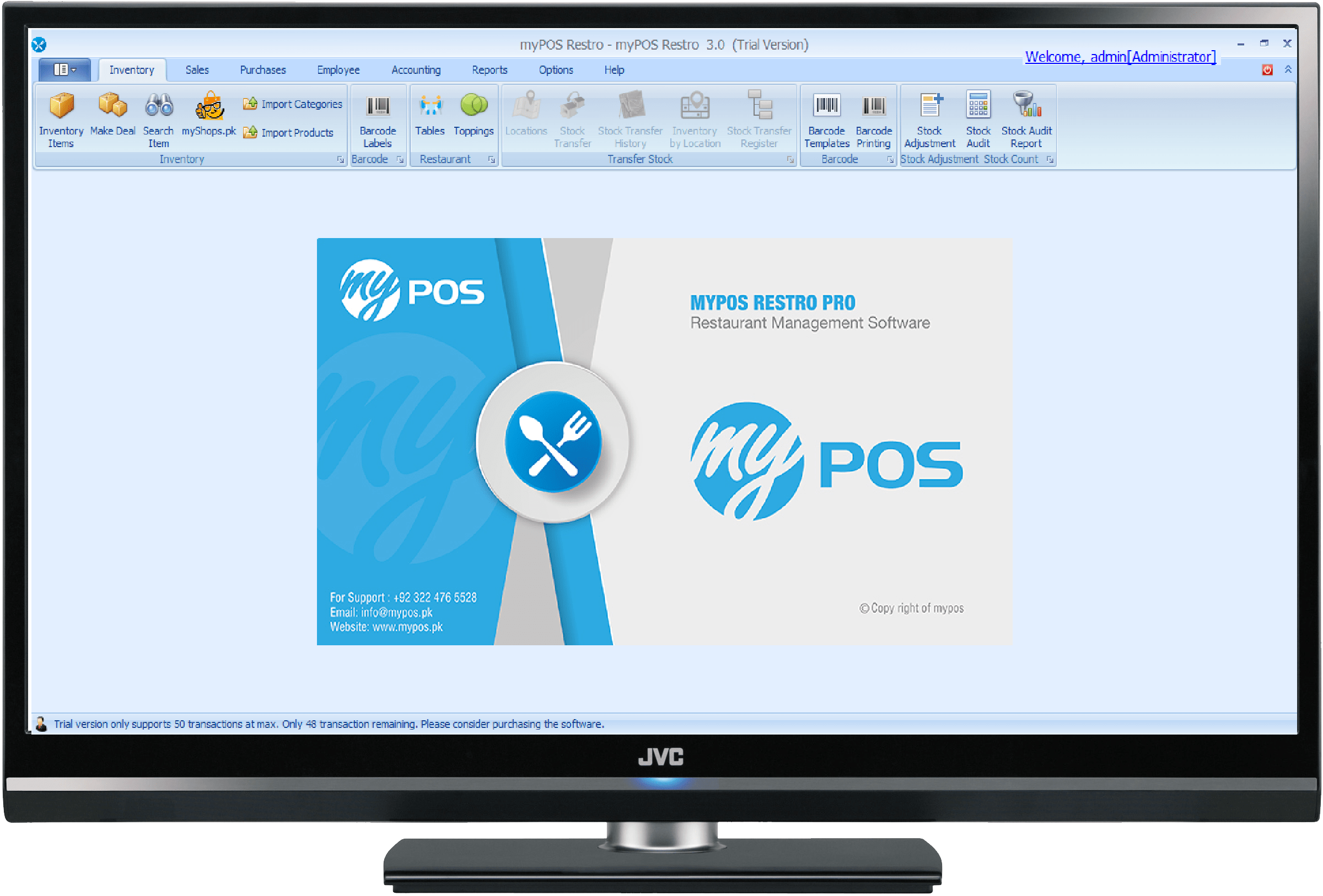Switch to the Reports tab
Image resolution: width=1323 pixels, height=896 pixels.
tap(490, 70)
